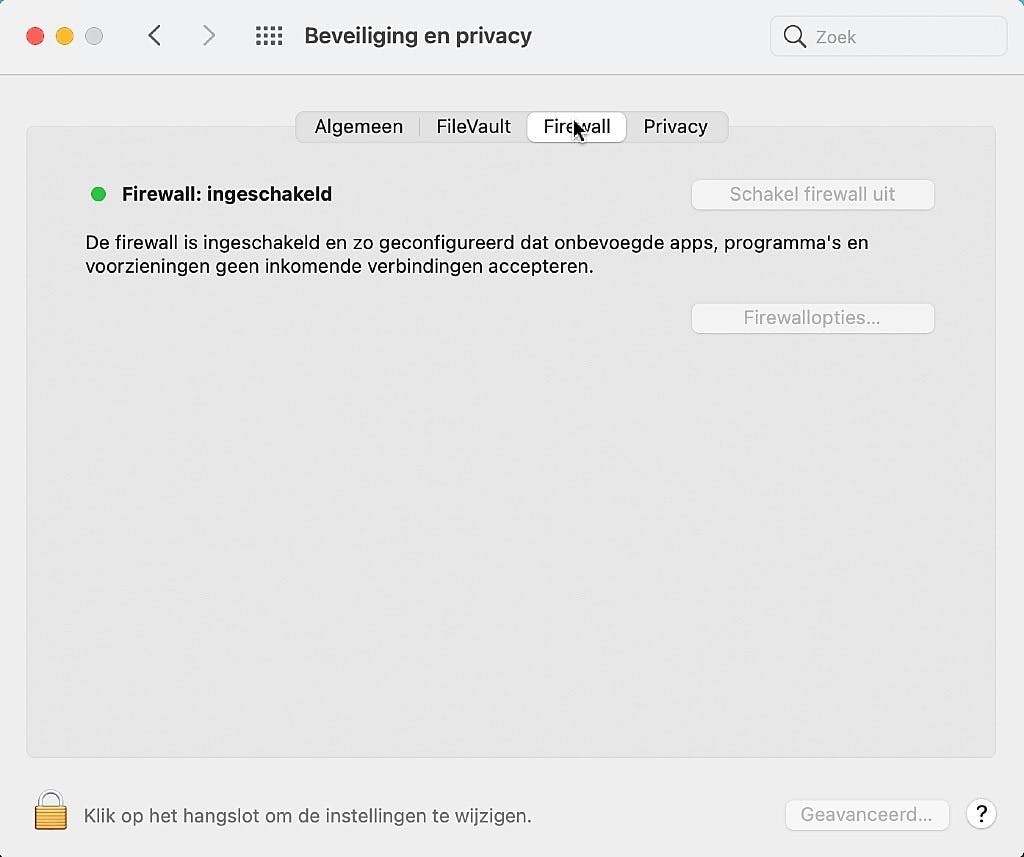Image resolution: width=1024 pixels, height=857 pixels.
Task: Click the forward arrow in the toolbar
Action: (209, 35)
